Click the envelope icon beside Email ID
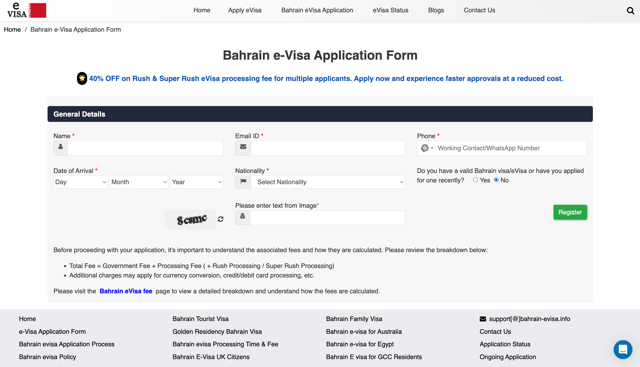 point(243,147)
